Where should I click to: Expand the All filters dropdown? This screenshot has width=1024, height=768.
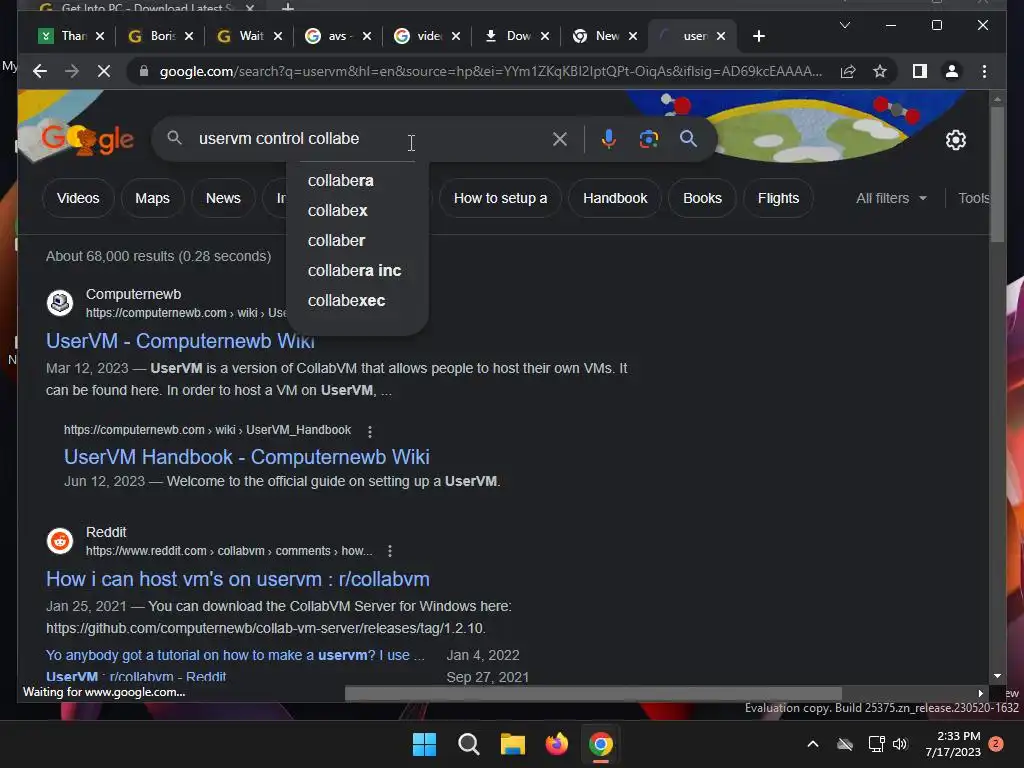[x=891, y=198]
